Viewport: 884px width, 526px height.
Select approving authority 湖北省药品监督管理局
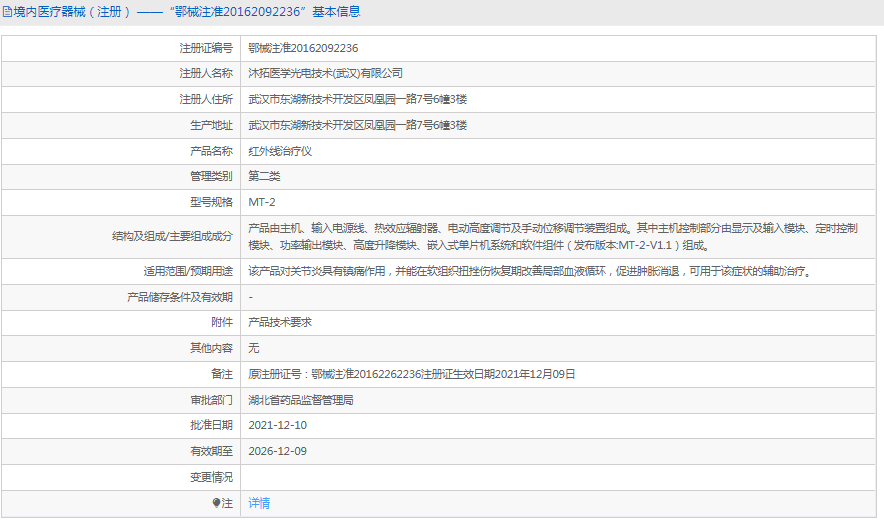coord(301,400)
